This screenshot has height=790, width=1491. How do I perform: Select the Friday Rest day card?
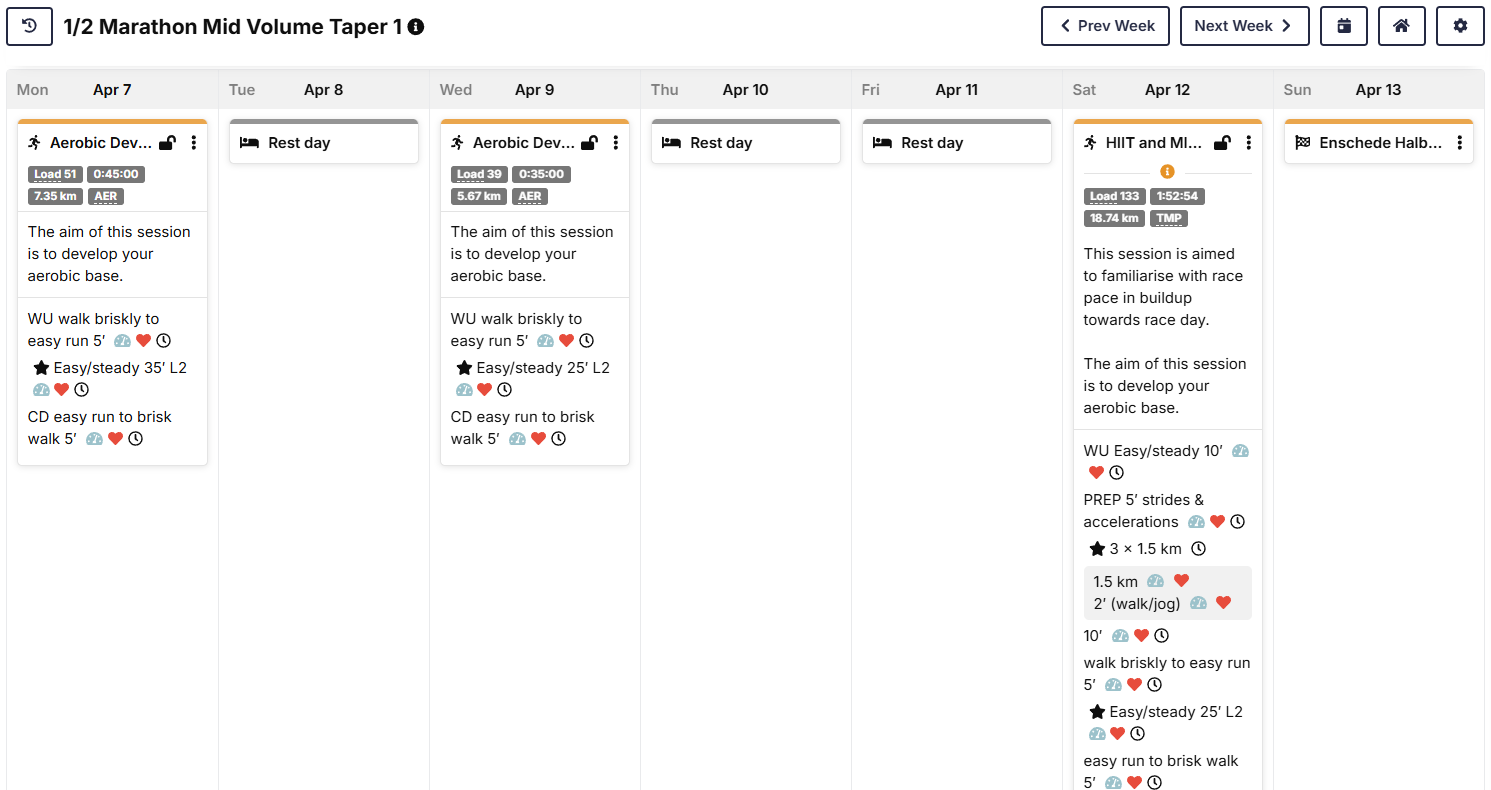[957, 142]
